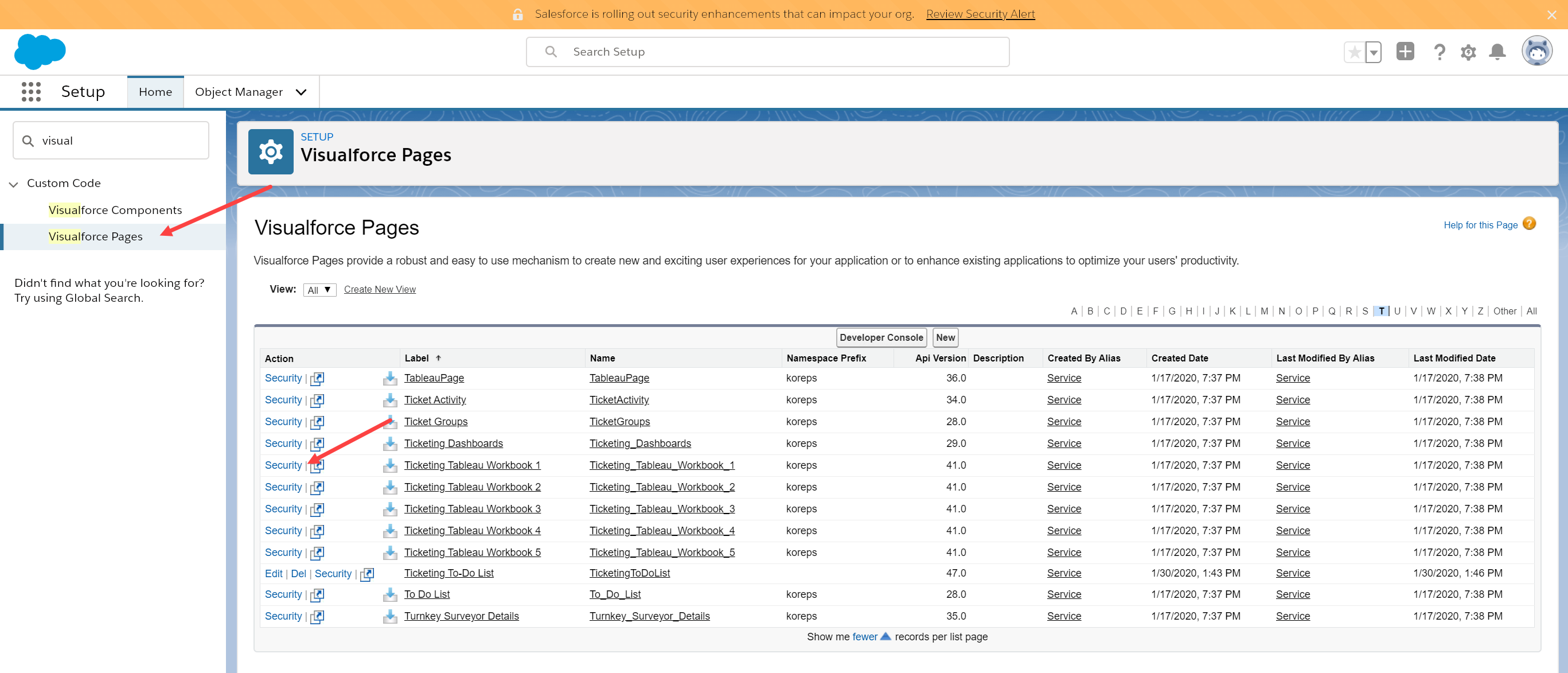1568x673 pixels.
Task: Click download icon for TableauPage row
Action: 389,378
